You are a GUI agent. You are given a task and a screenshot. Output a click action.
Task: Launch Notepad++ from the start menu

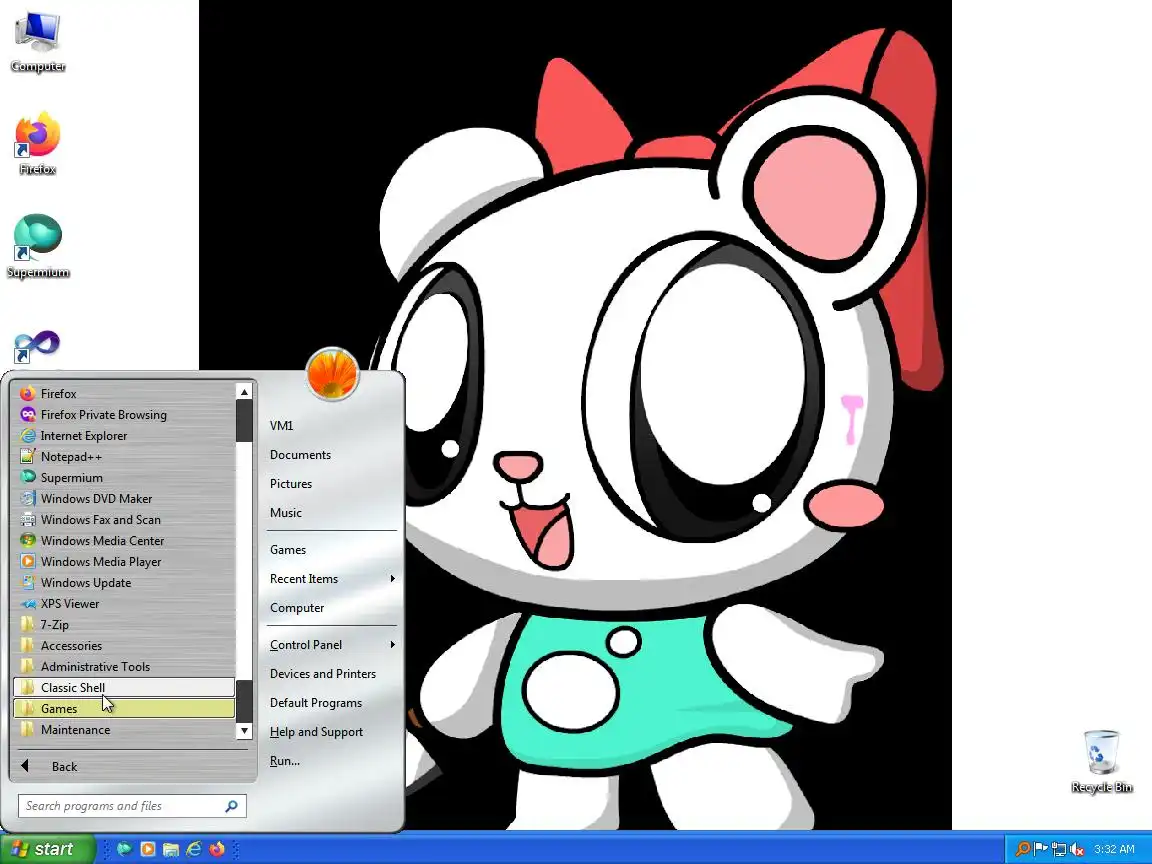[123, 456]
